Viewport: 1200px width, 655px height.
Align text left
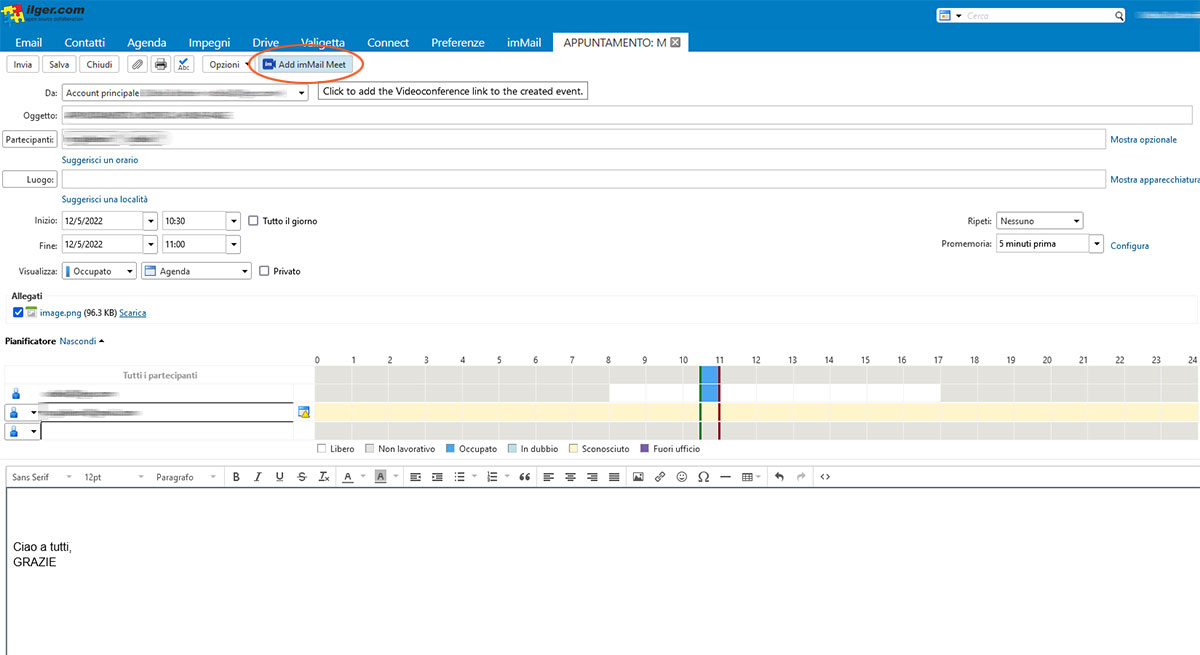549,477
